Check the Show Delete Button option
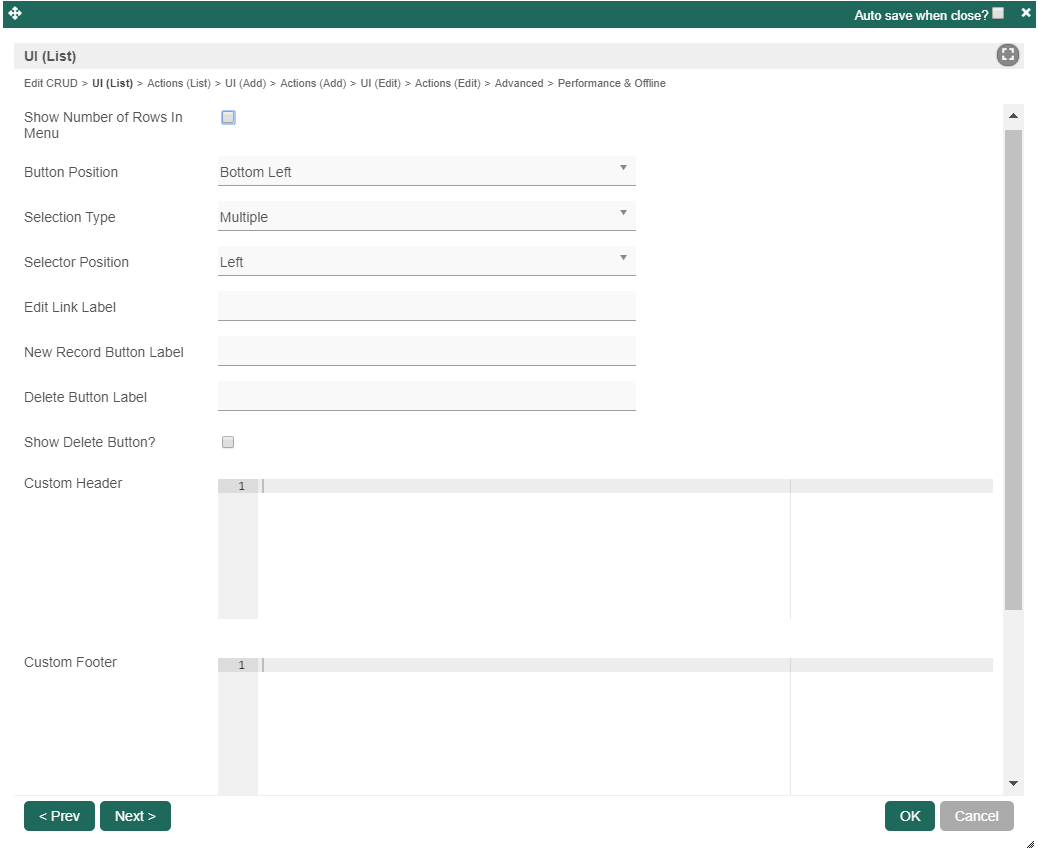This screenshot has height=851, width=1038. coord(228,442)
